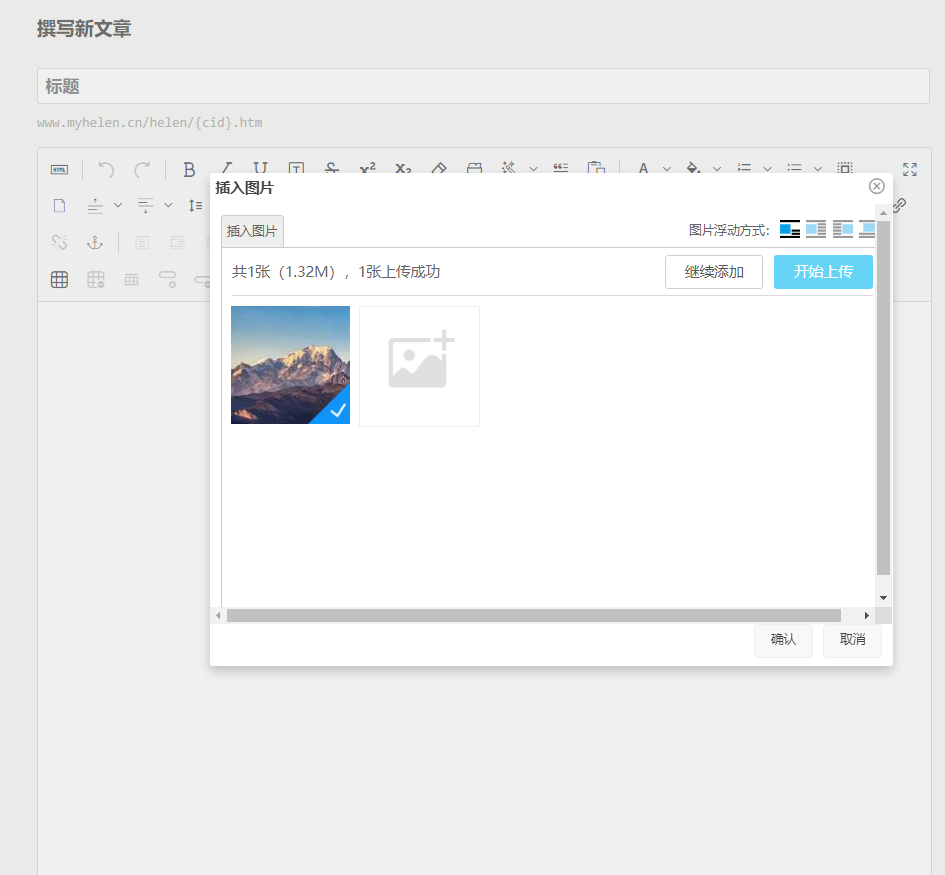This screenshot has height=875, width=945.
Task: Set image float to left-wrap mode
Action: coord(816,230)
